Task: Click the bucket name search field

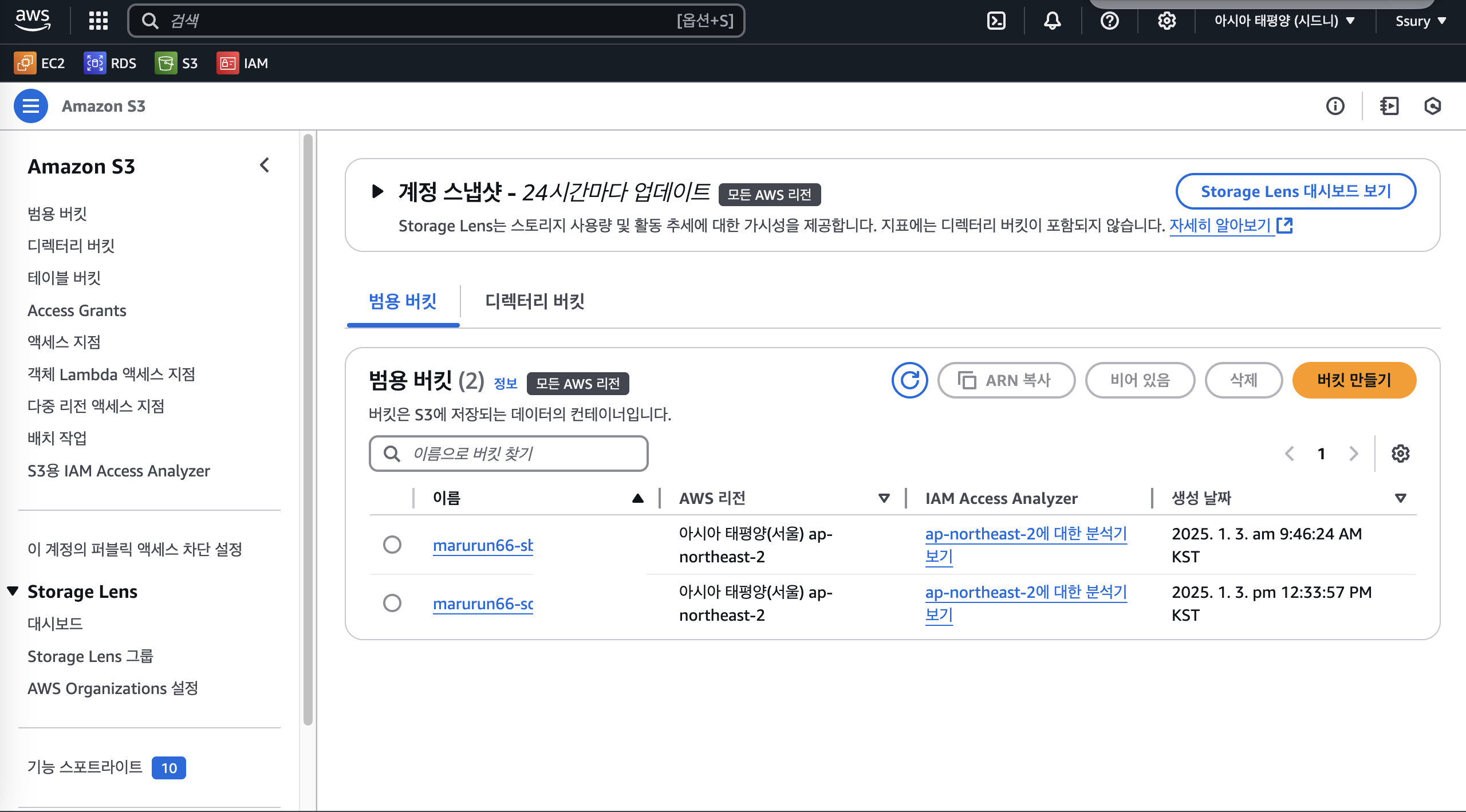Action: click(x=509, y=454)
